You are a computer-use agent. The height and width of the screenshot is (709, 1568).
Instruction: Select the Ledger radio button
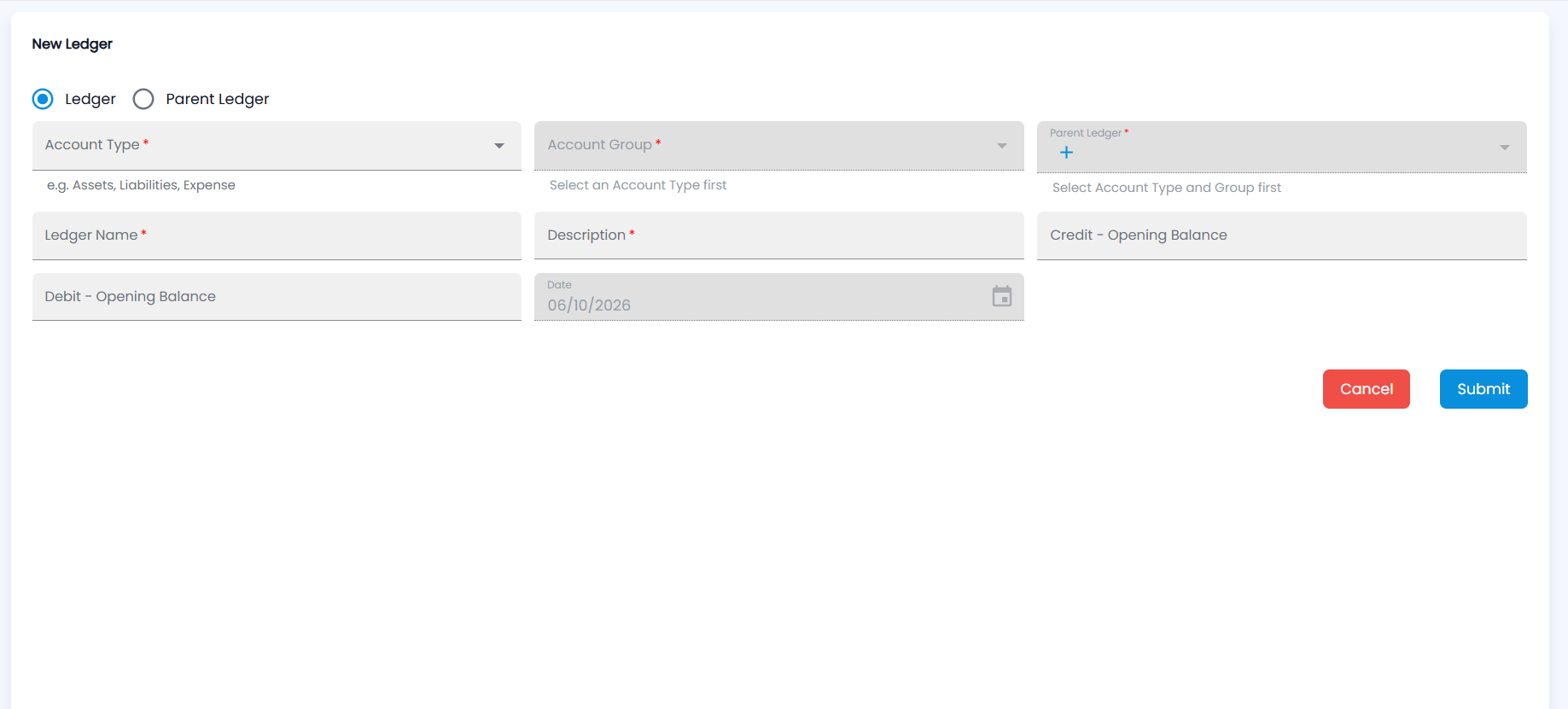[43, 99]
